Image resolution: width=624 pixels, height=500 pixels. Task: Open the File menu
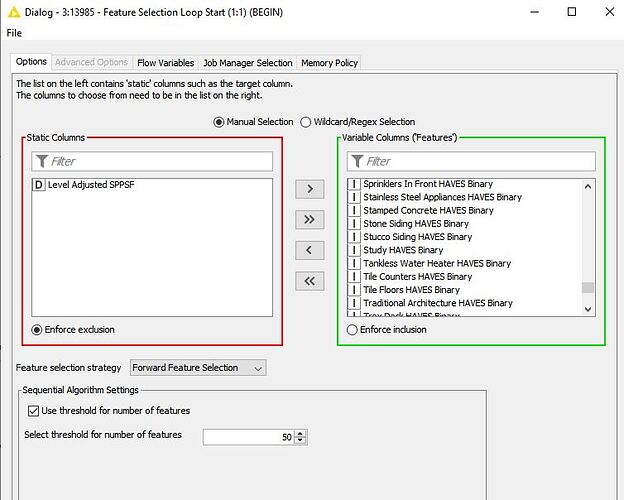coord(14,33)
